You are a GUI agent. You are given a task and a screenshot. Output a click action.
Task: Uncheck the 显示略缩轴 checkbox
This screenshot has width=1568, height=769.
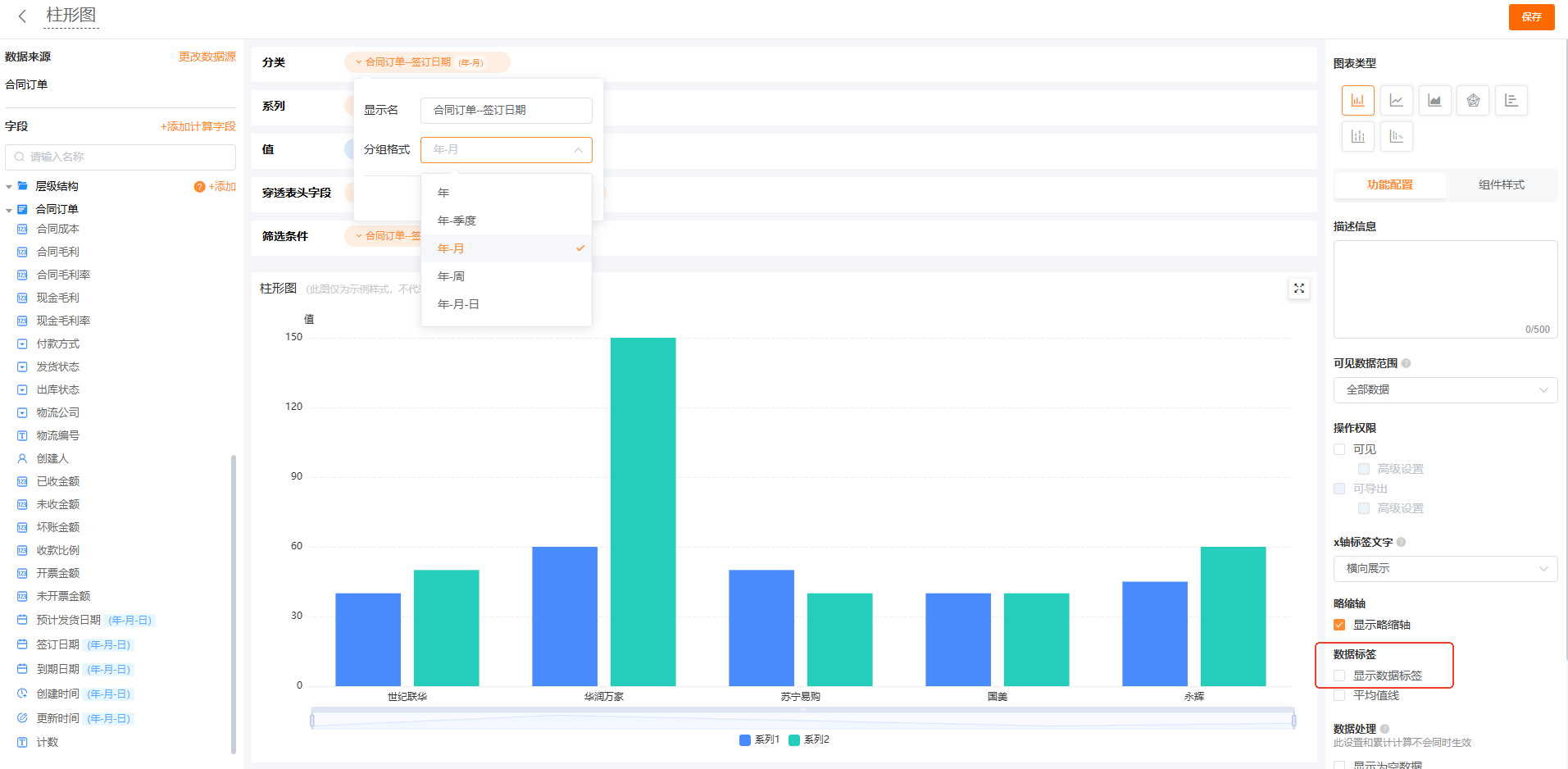click(x=1339, y=625)
